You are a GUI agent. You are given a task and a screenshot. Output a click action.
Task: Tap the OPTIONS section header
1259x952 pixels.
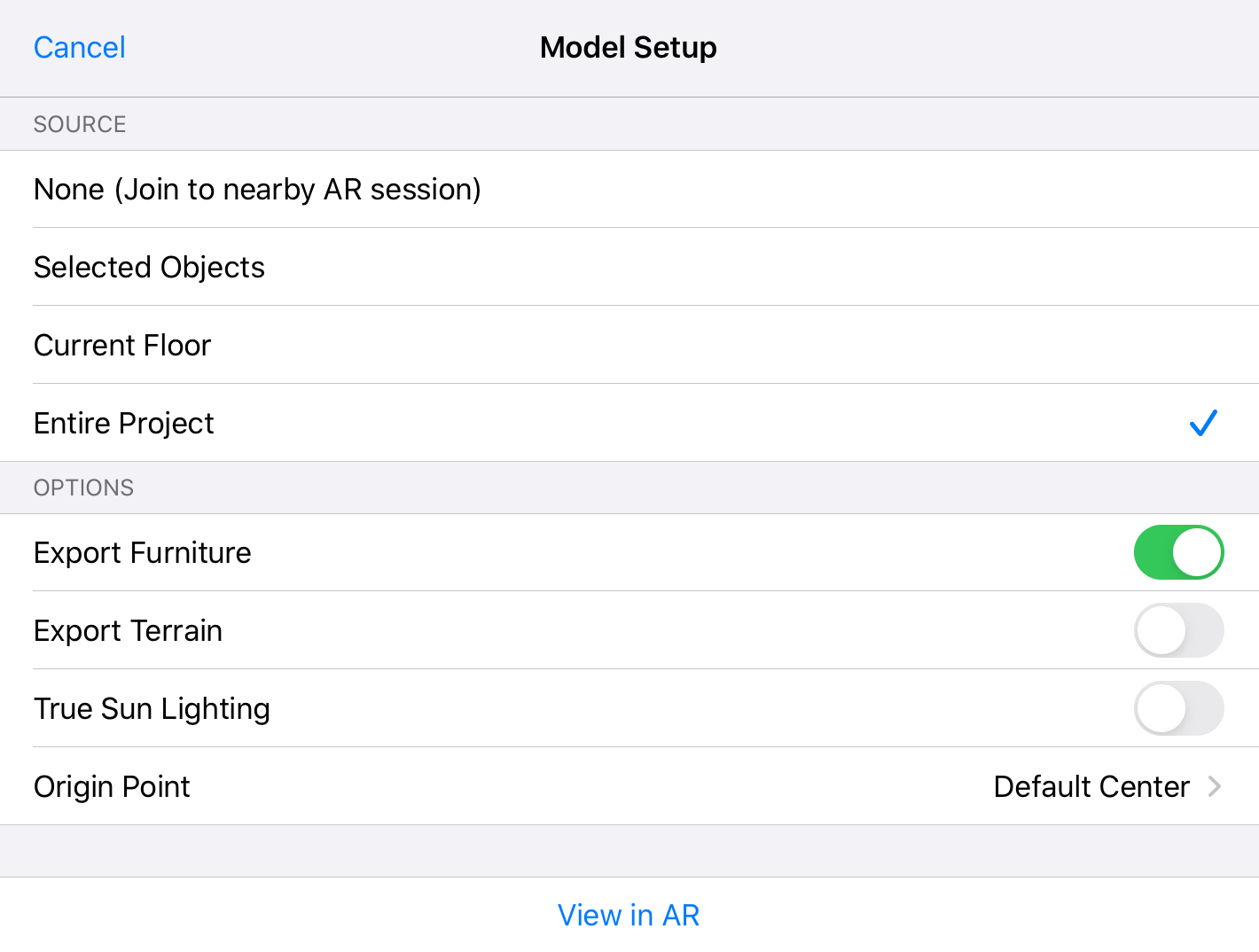click(x=83, y=488)
